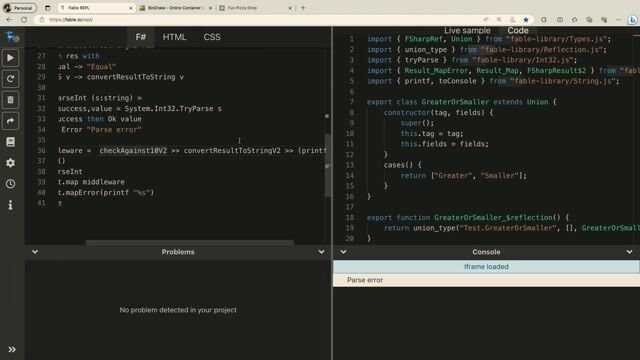Click the clipboard icon in the sidebar
640x360 pixels.
tap(11, 100)
